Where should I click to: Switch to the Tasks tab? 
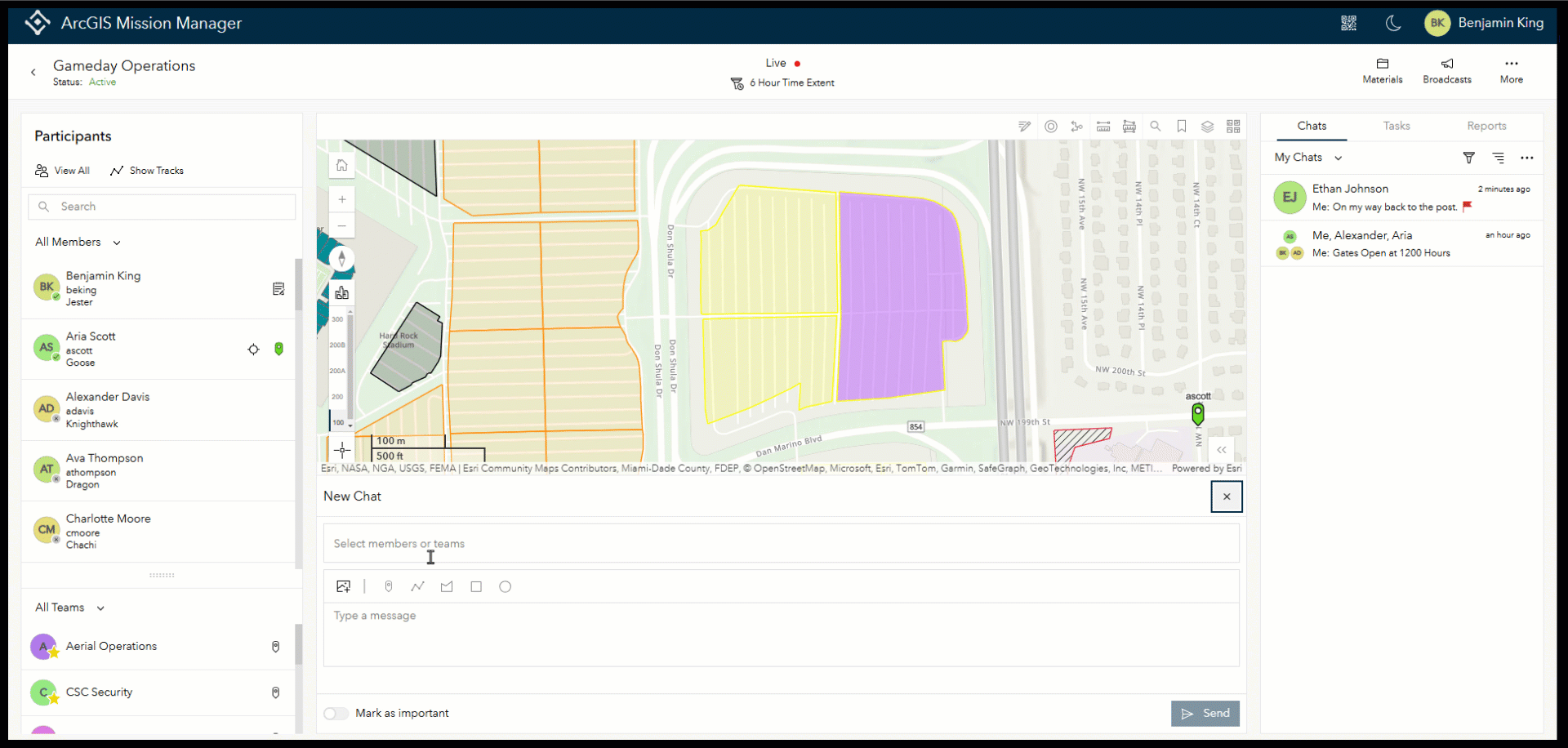coord(1396,127)
